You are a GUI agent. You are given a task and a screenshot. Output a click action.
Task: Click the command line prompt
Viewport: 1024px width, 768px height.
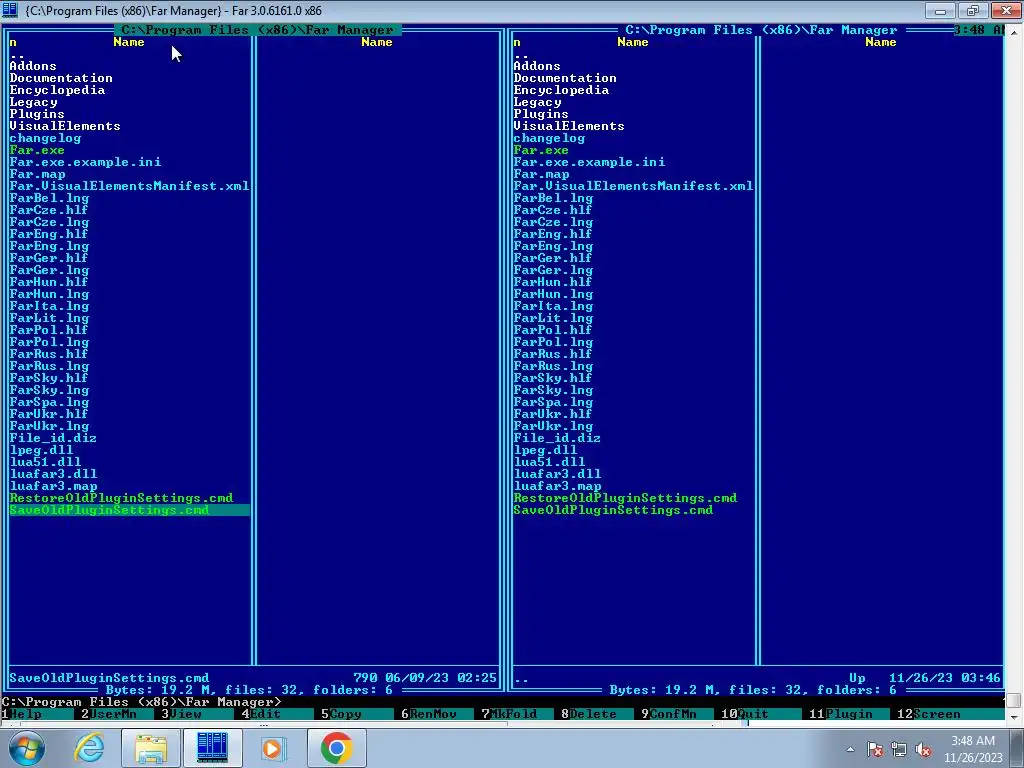click(x=142, y=702)
